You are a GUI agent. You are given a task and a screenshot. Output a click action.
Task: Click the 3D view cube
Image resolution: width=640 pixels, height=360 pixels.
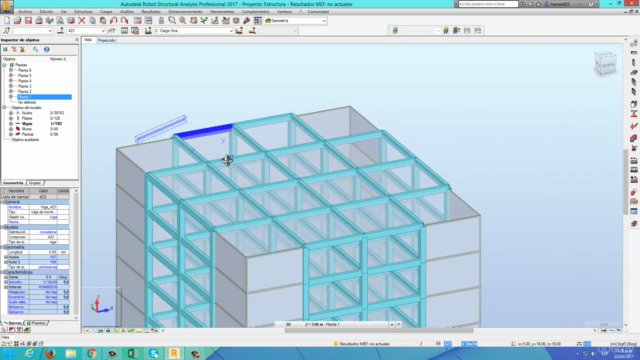tap(605, 63)
